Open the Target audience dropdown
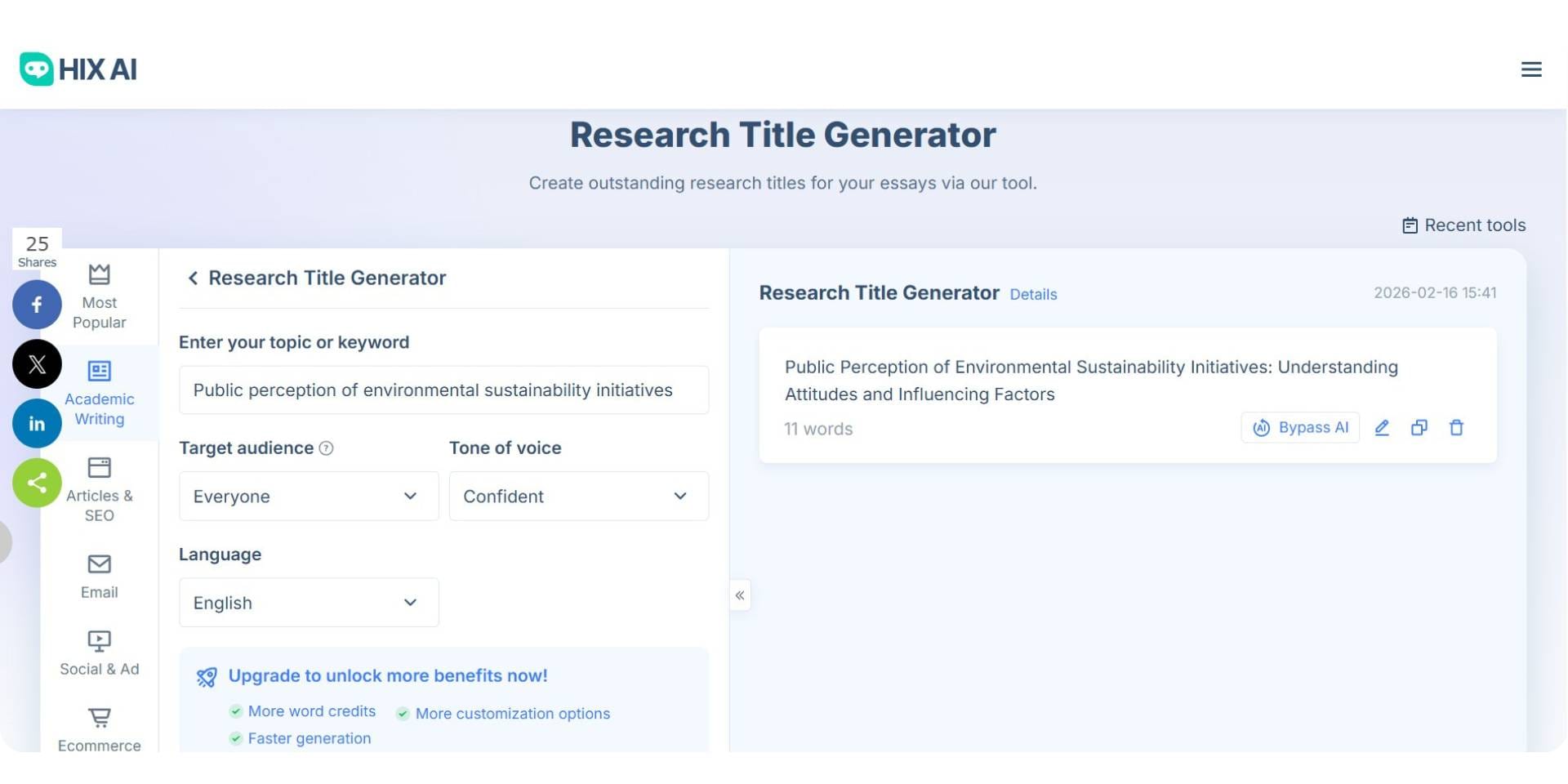Viewport: 1568px width, 784px height. [x=309, y=496]
